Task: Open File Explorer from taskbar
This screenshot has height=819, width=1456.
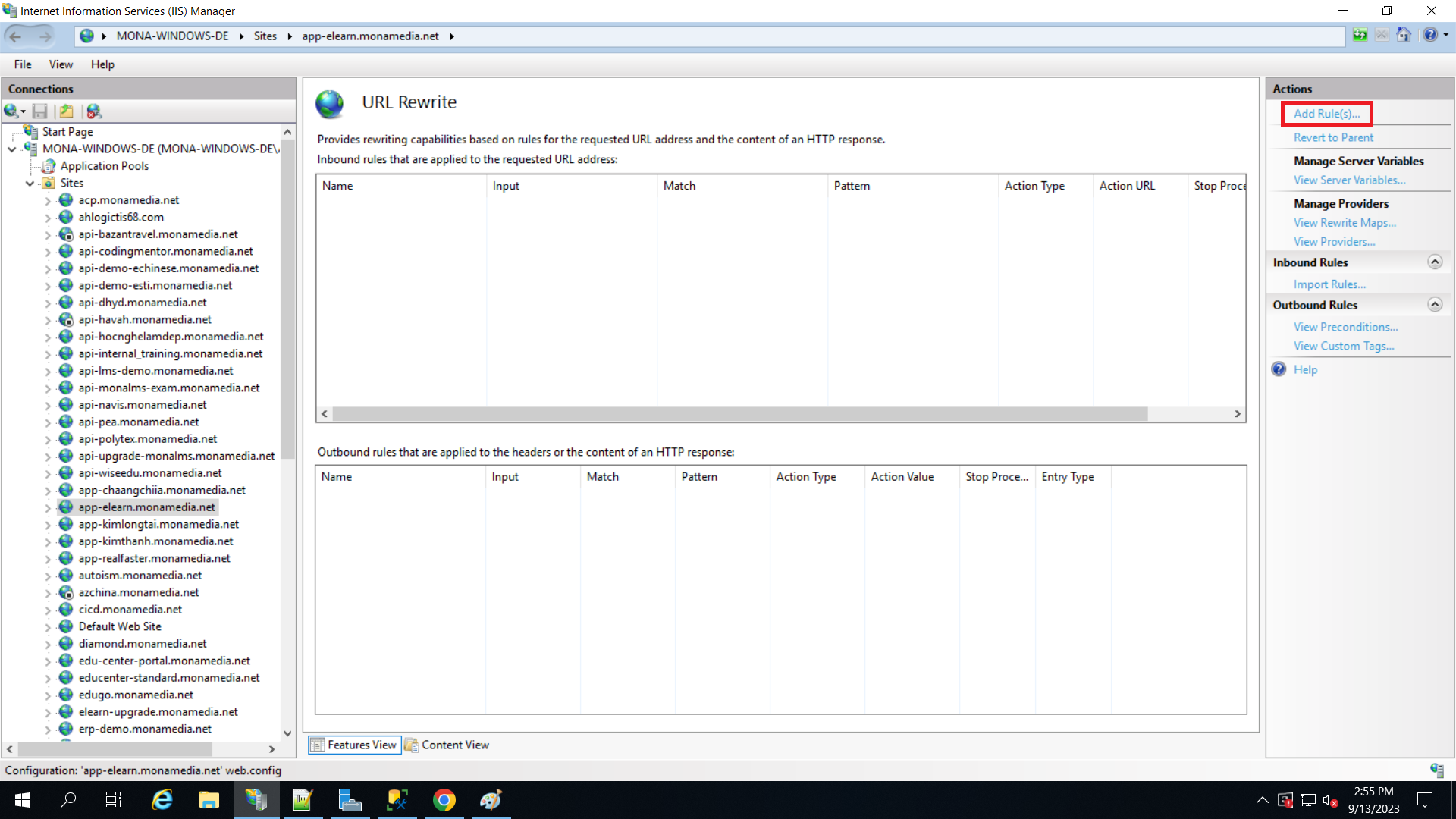Action: tap(209, 800)
